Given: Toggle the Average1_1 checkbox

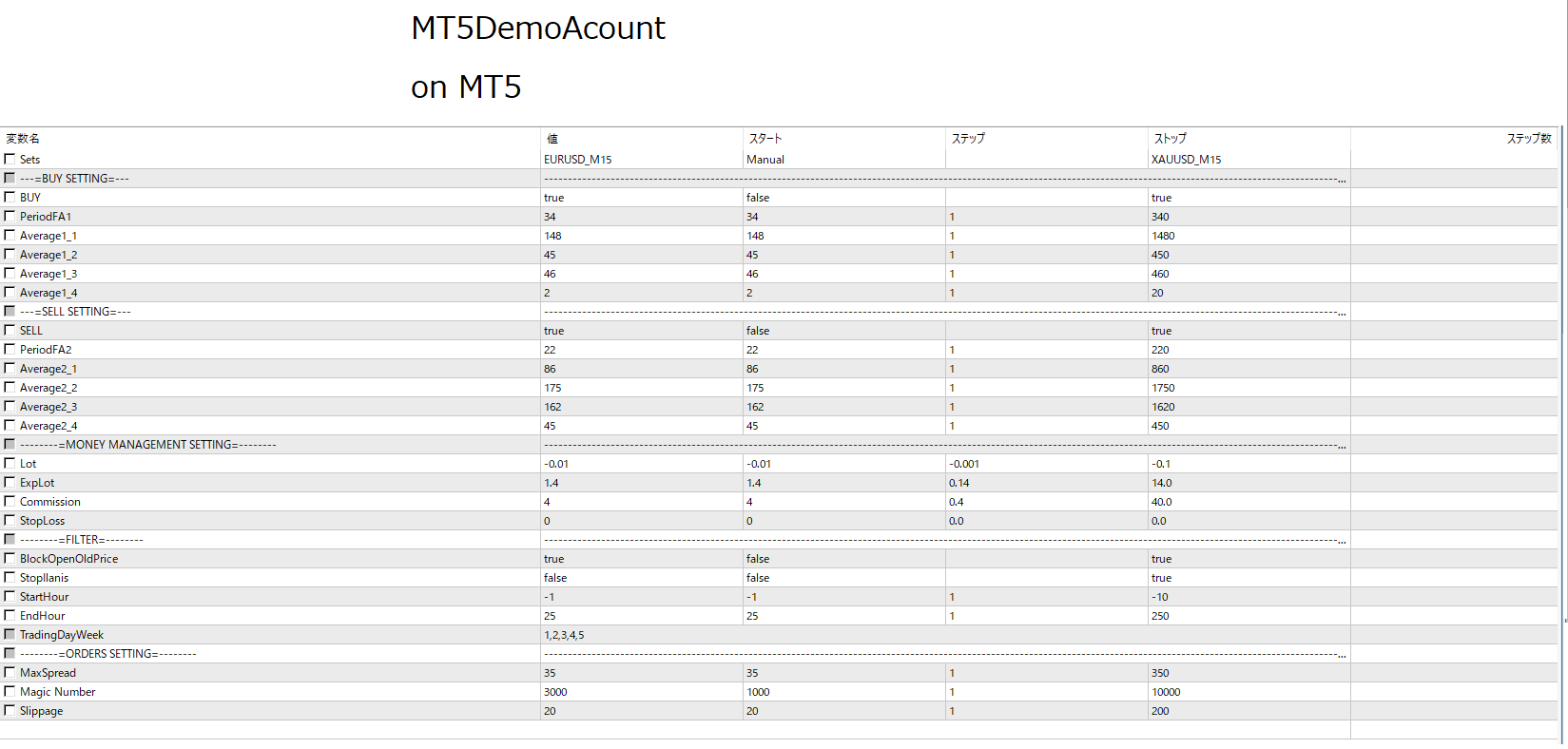Looking at the screenshot, I should click(x=10, y=235).
